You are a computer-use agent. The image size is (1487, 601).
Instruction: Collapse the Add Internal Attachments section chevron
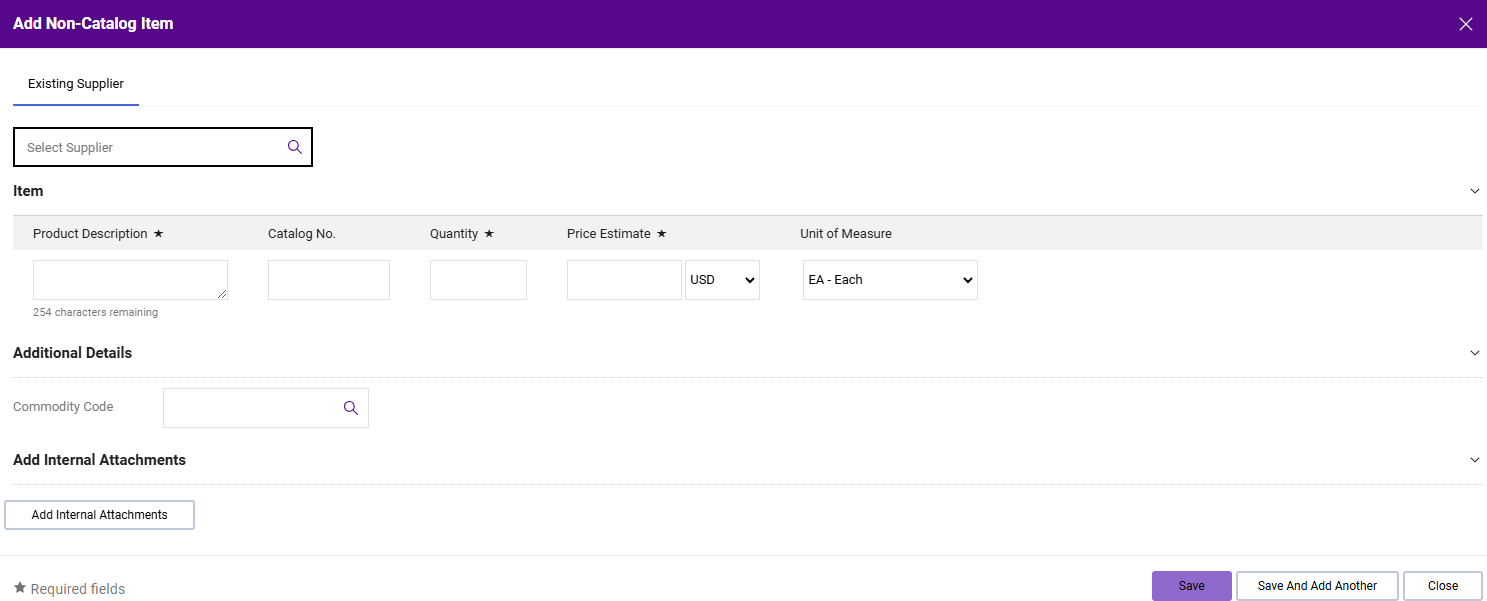tap(1474, 460)
